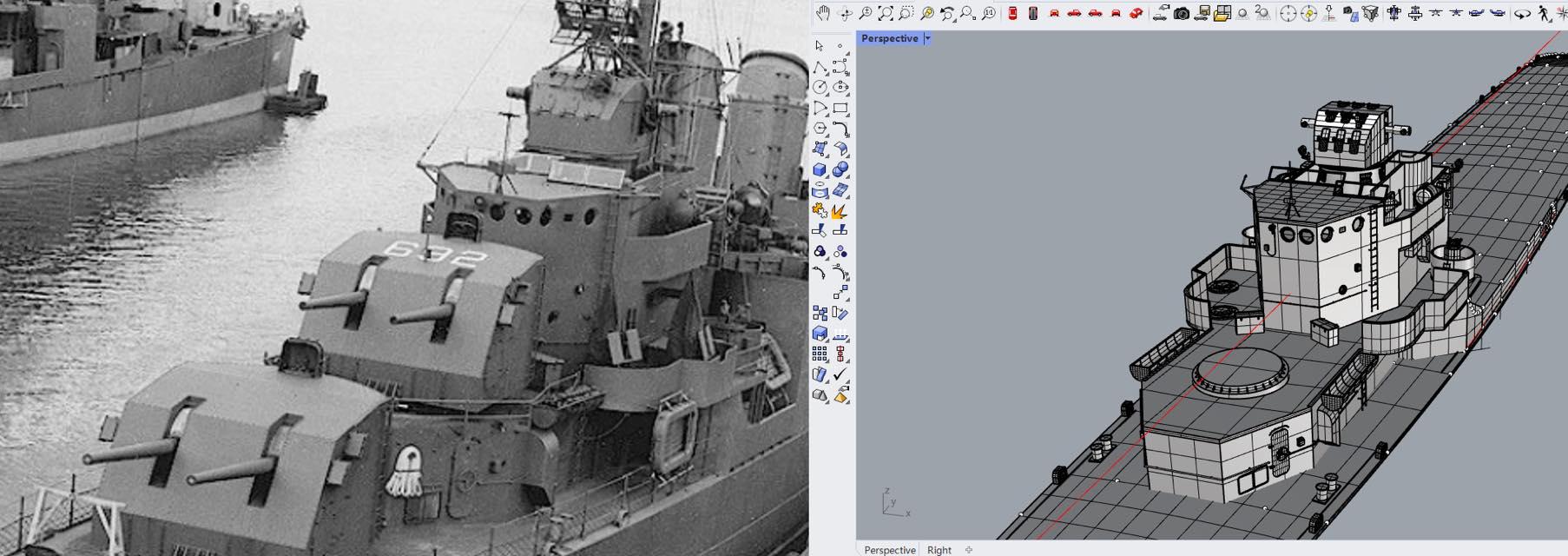Add a new viewport tab with plus
This screenshot has height=556, width=1568.
pos(969,550)
